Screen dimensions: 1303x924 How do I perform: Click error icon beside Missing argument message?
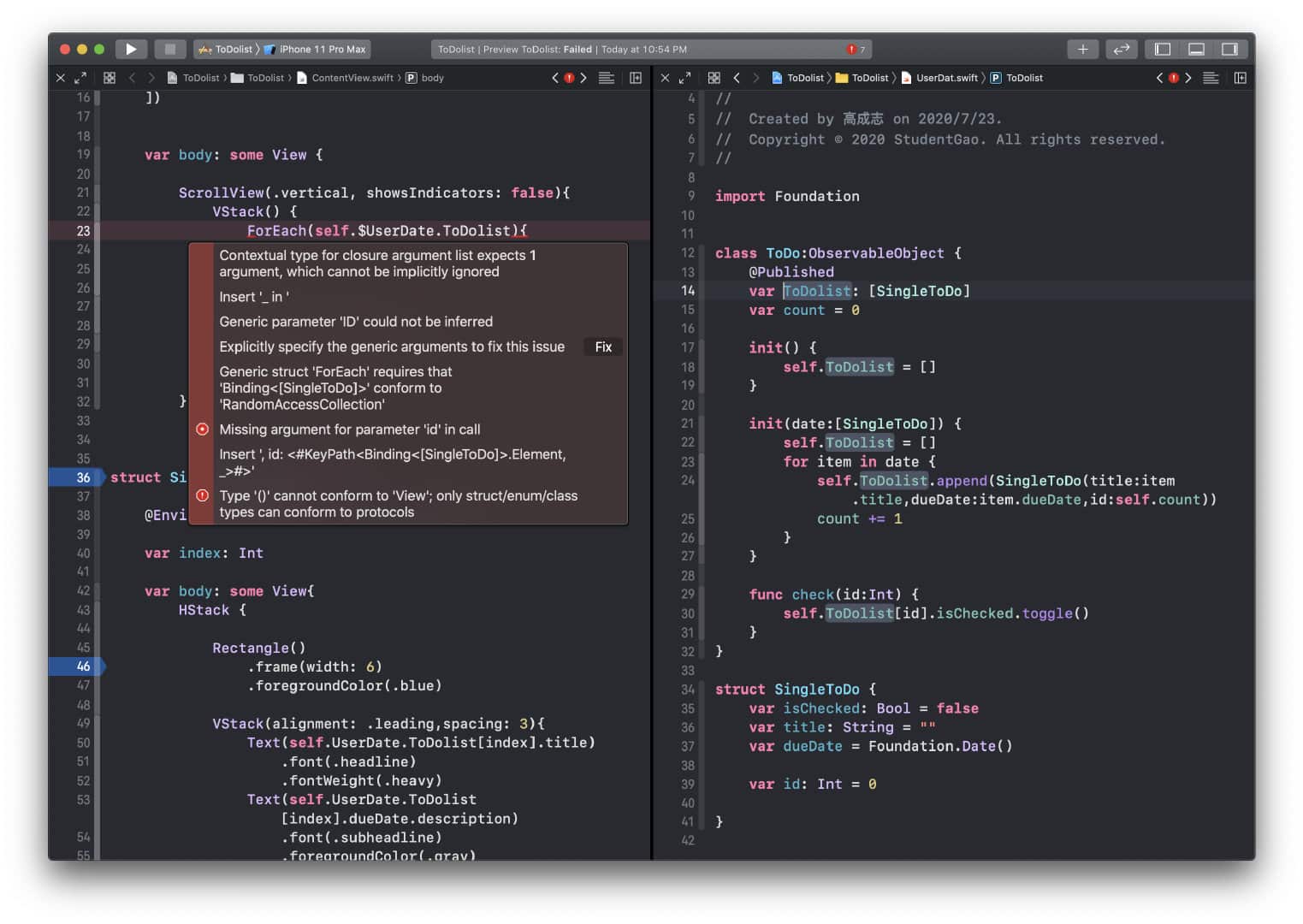(x=203, y=429)
